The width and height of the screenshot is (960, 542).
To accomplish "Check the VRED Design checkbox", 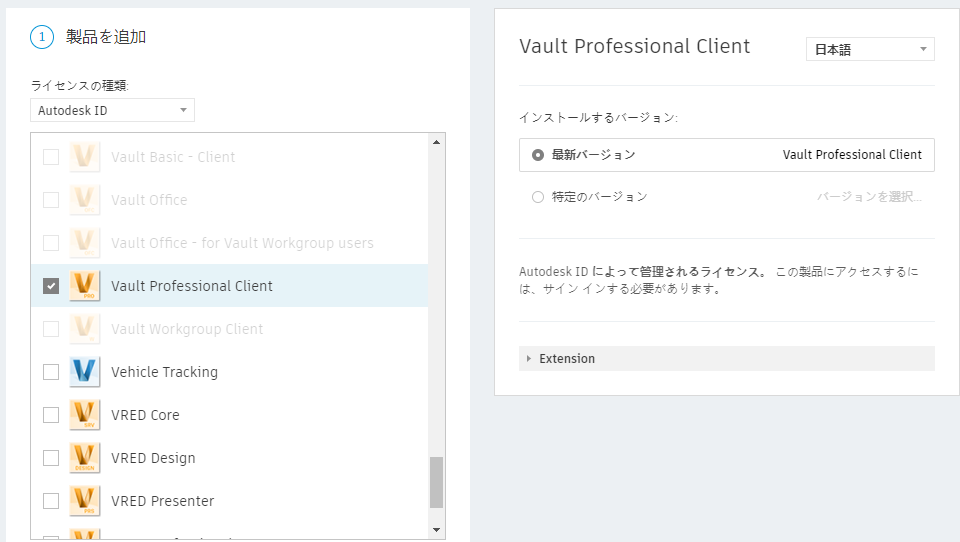I will 51,458.
